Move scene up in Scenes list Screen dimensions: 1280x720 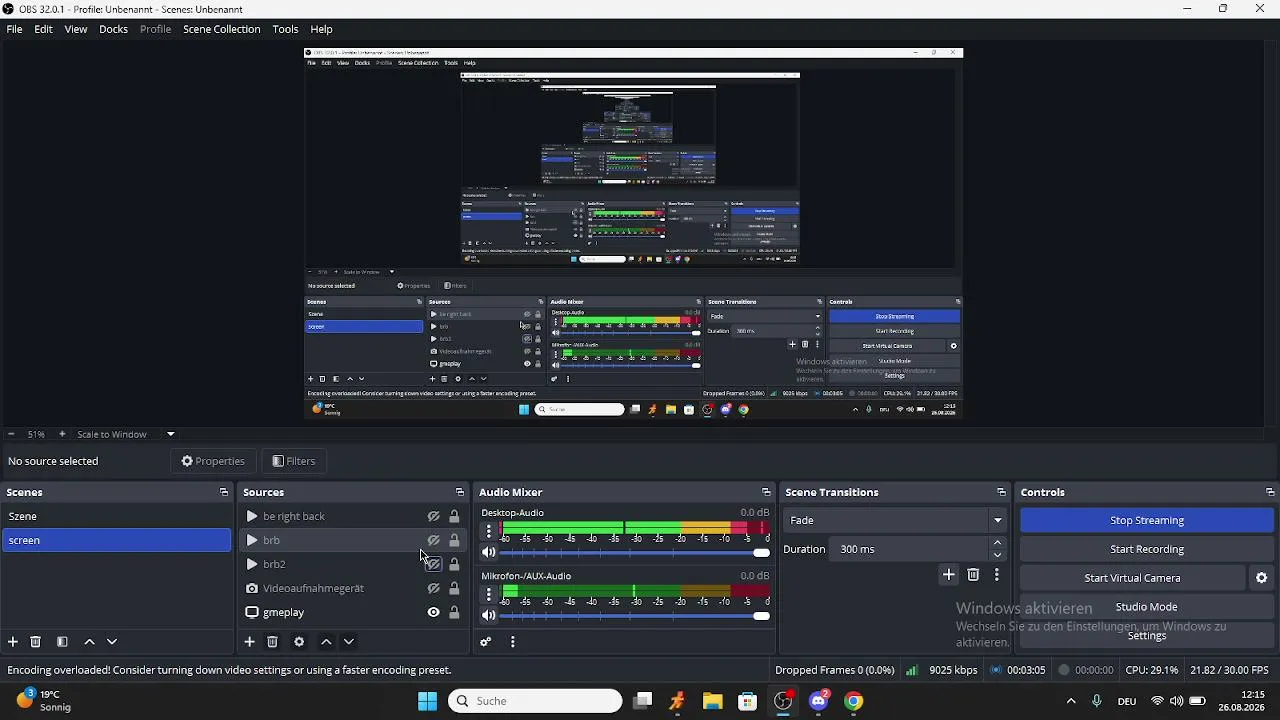(89, 642)
